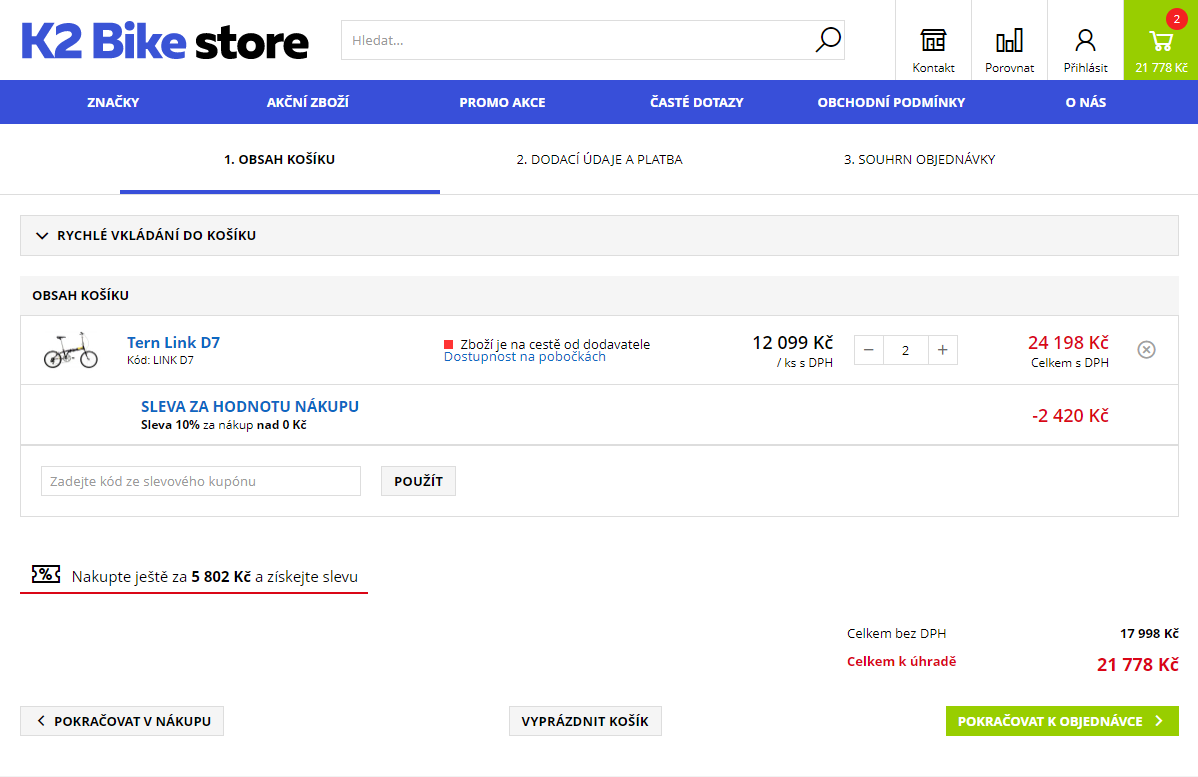Screen dimensions: 1198x777
Task: Open the Tern Link D7 product link
Action: tap(173, 342)
